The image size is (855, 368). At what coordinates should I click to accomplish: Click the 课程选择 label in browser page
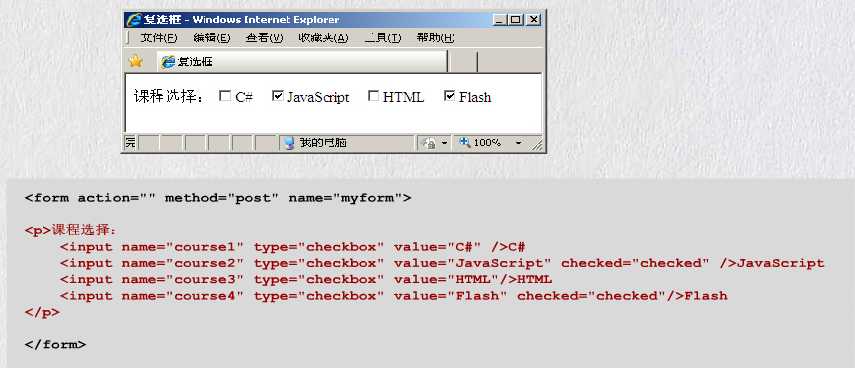click(170, 97)
